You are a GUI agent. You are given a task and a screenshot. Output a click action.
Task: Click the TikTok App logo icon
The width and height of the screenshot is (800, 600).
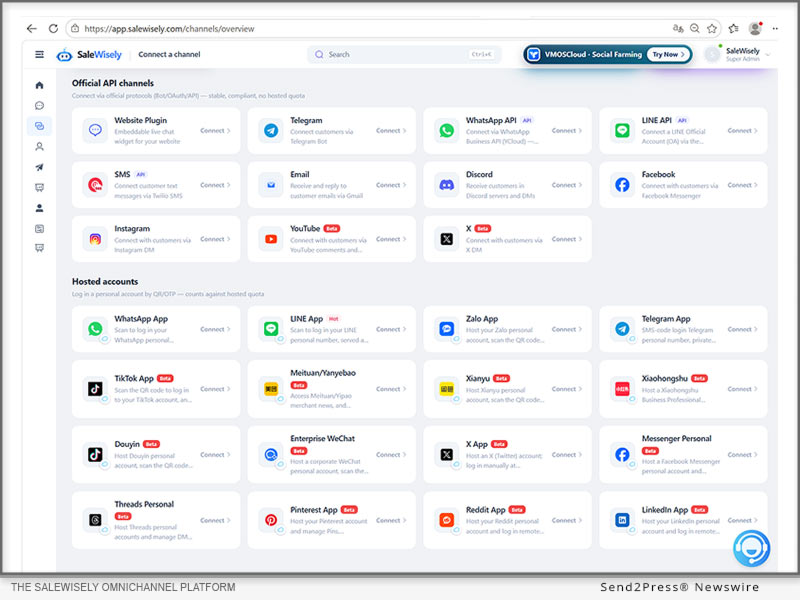[x=95, y=389]
